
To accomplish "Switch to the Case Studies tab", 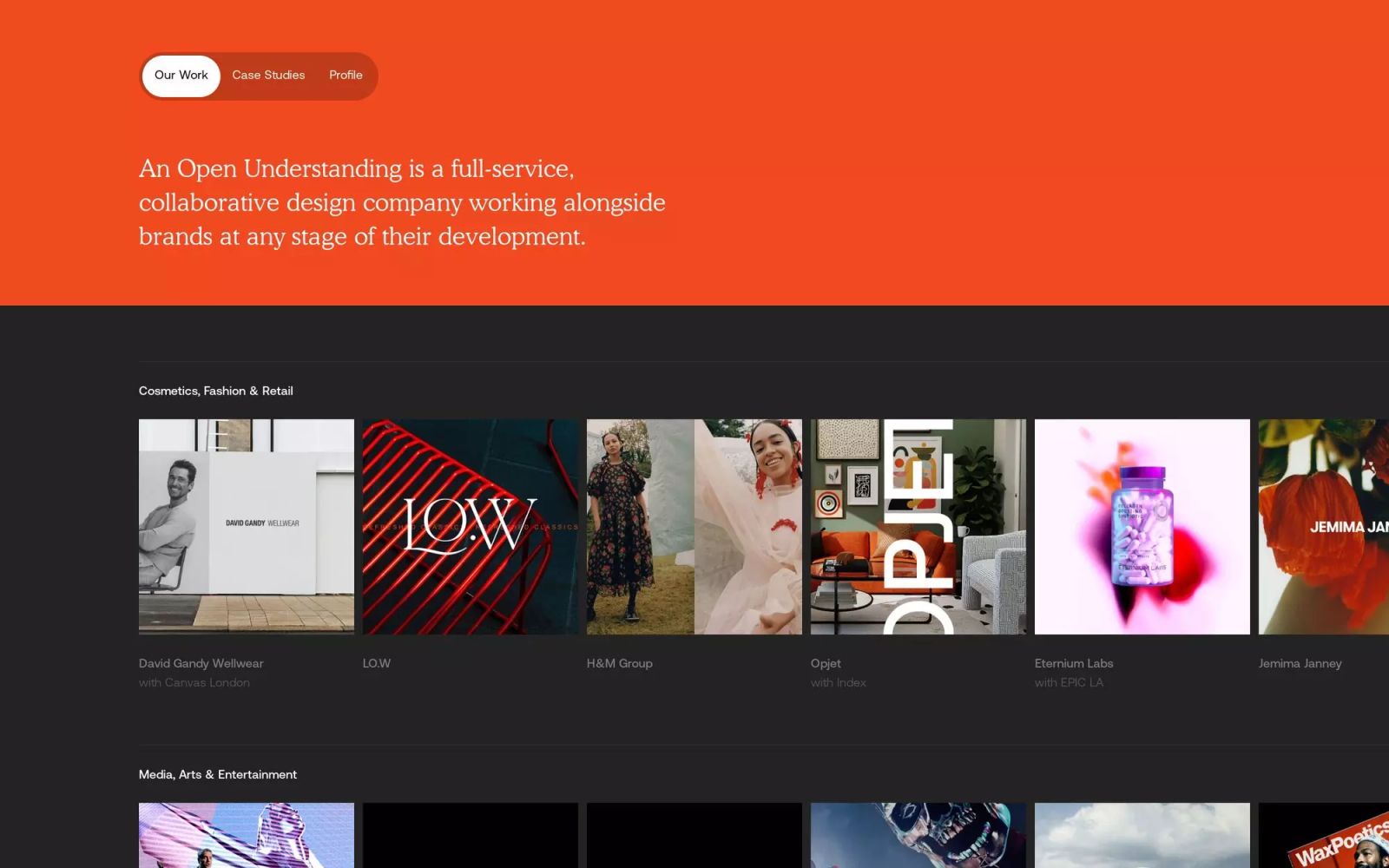I will 268,76.
